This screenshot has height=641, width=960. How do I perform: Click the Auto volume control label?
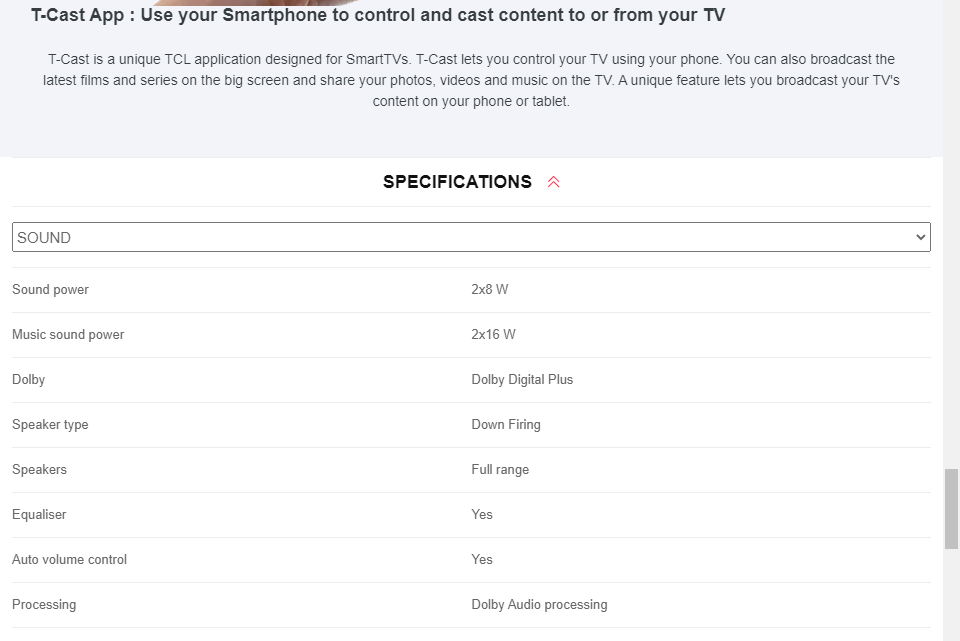coord(69,560)
